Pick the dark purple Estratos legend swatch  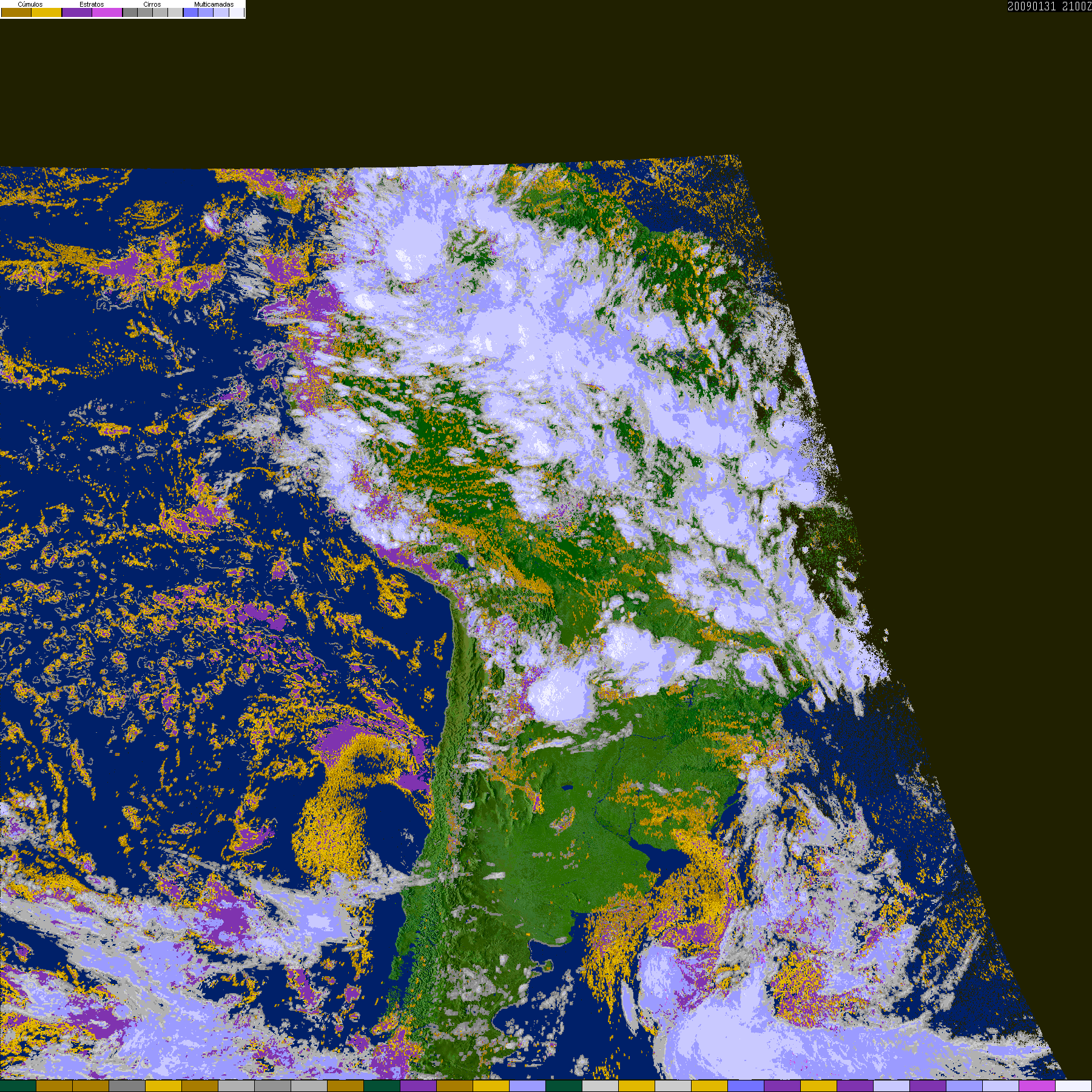[x=77, y=12]
